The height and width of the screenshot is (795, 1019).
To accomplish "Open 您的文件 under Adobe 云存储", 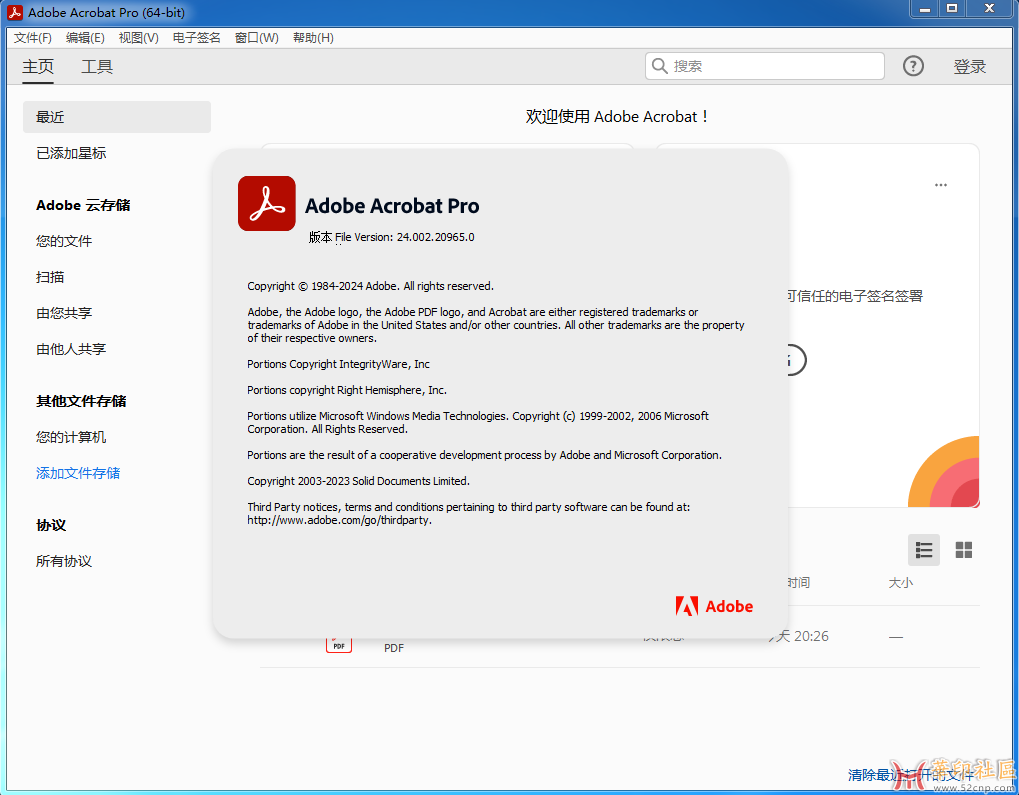I will (64, 241).
